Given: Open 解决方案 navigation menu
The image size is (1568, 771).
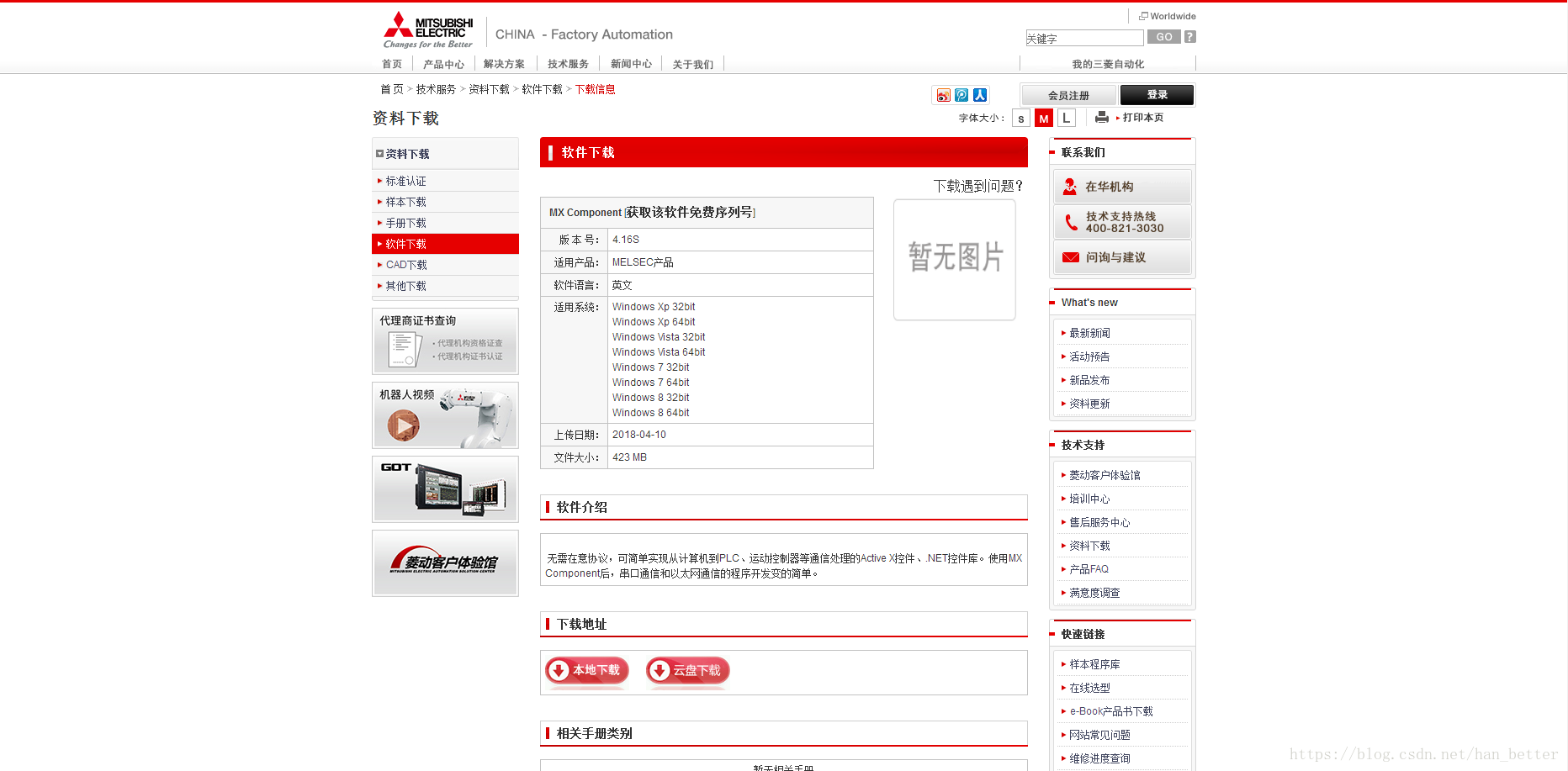Looking at the screenshot, I should tap(504, 64).
